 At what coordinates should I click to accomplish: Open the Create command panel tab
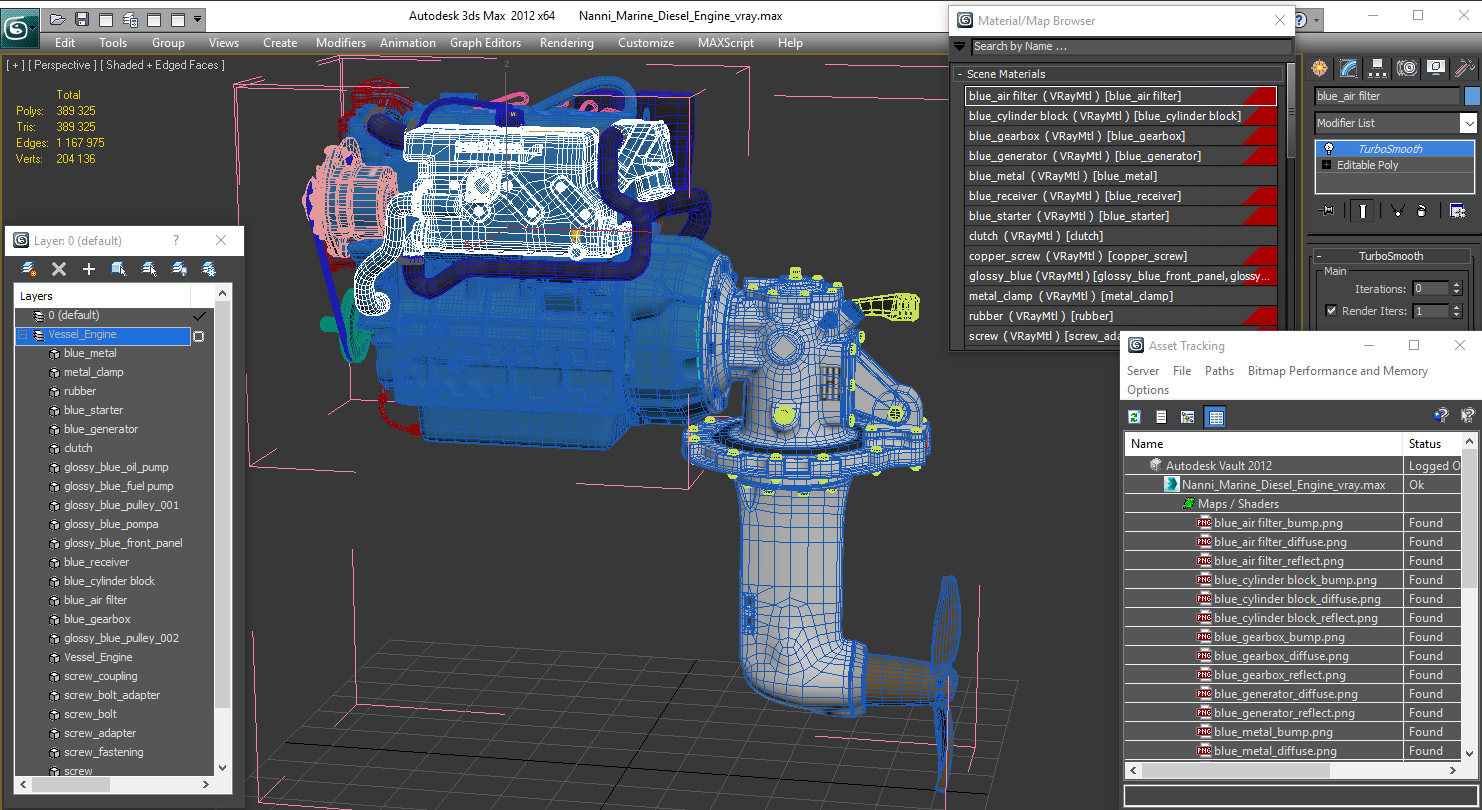(x=1320, y=68)
